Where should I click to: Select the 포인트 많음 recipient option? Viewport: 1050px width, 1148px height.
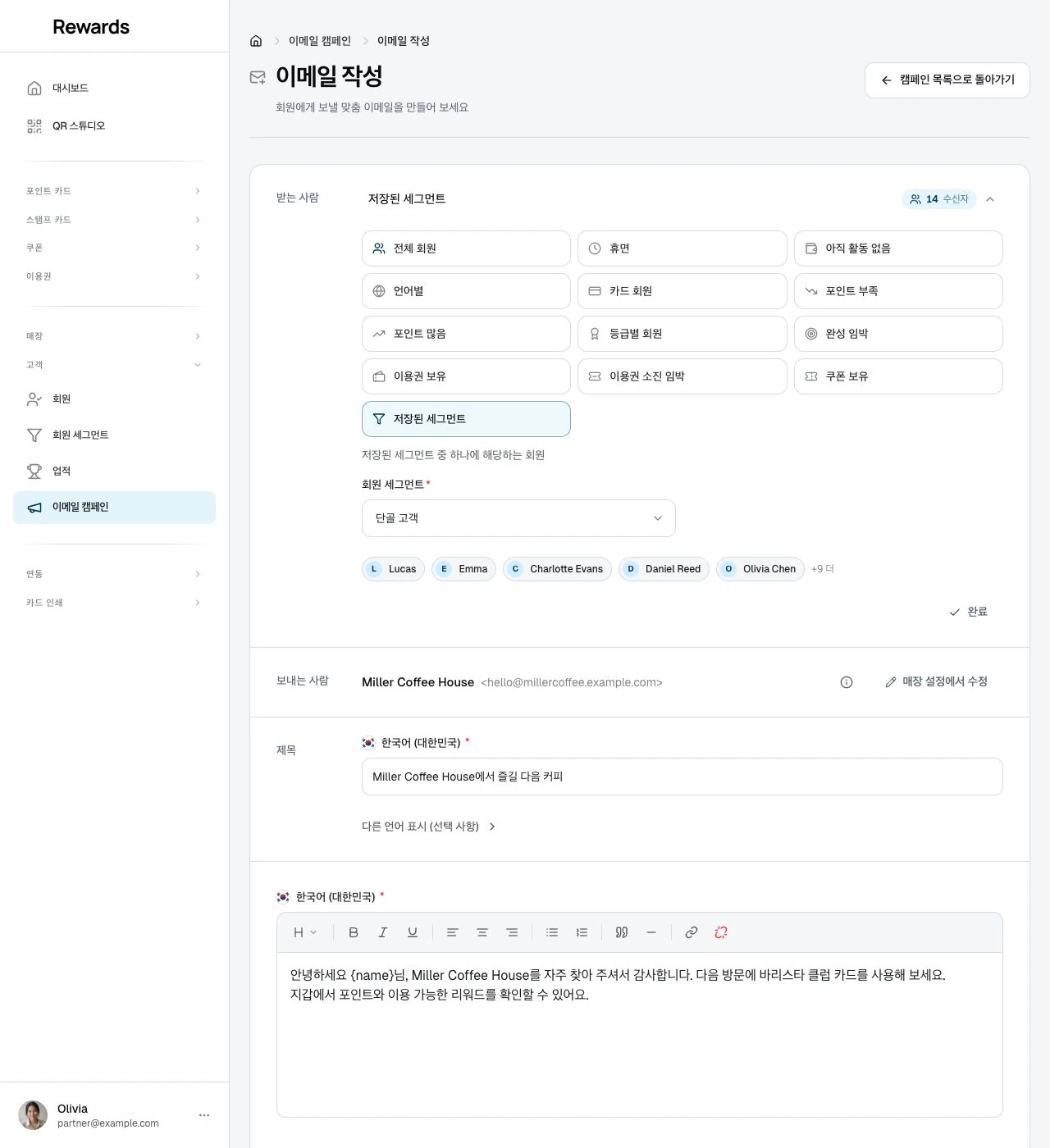tap(466, 334)
